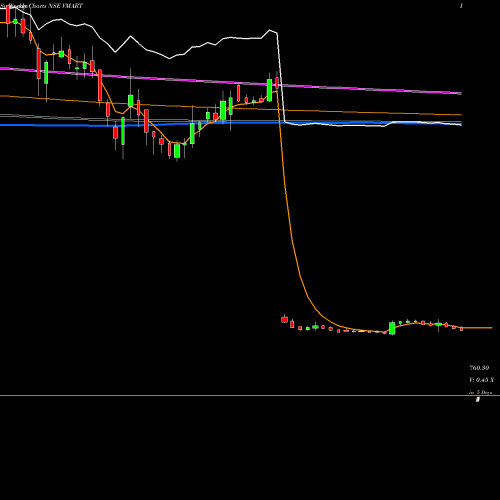Click the 'in 5 Days' label
Screen dimensions: 500x500
(480, 392)
